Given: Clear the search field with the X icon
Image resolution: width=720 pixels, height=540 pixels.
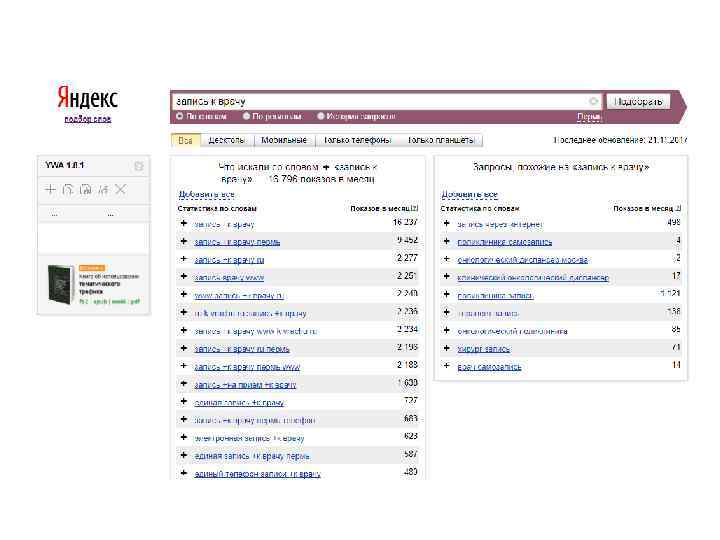Looking at the screenshot, I should pyautogui.click(x=594, y=101).
